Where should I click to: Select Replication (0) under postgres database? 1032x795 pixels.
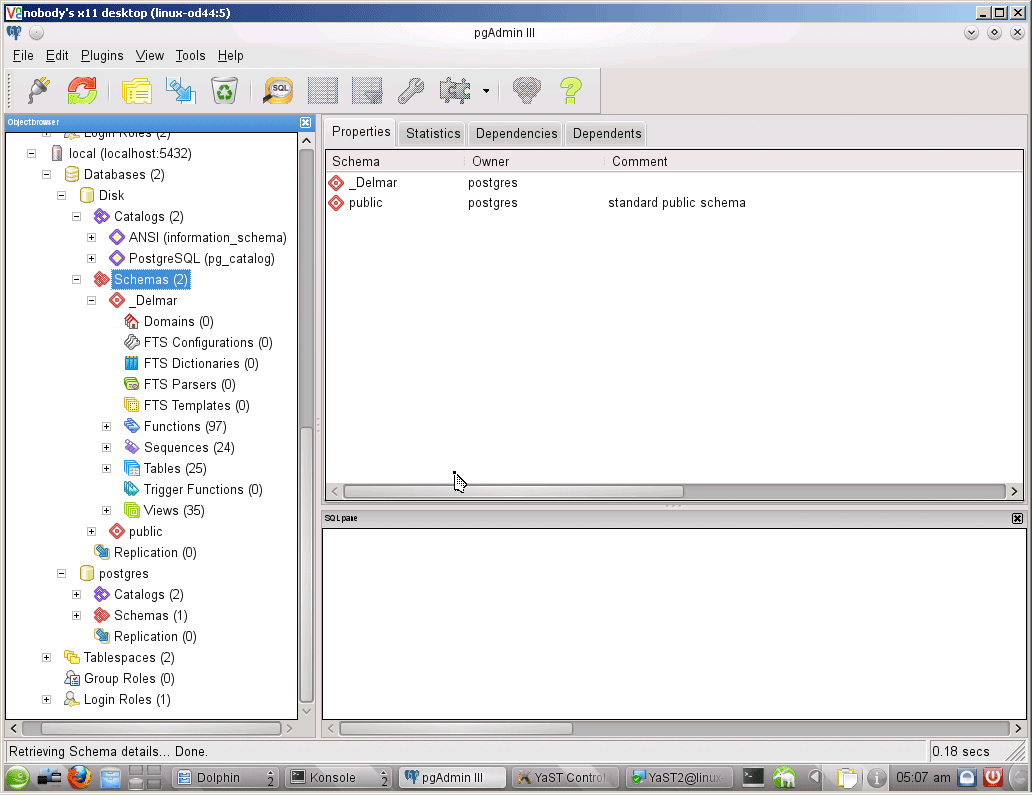coord(155,636)
